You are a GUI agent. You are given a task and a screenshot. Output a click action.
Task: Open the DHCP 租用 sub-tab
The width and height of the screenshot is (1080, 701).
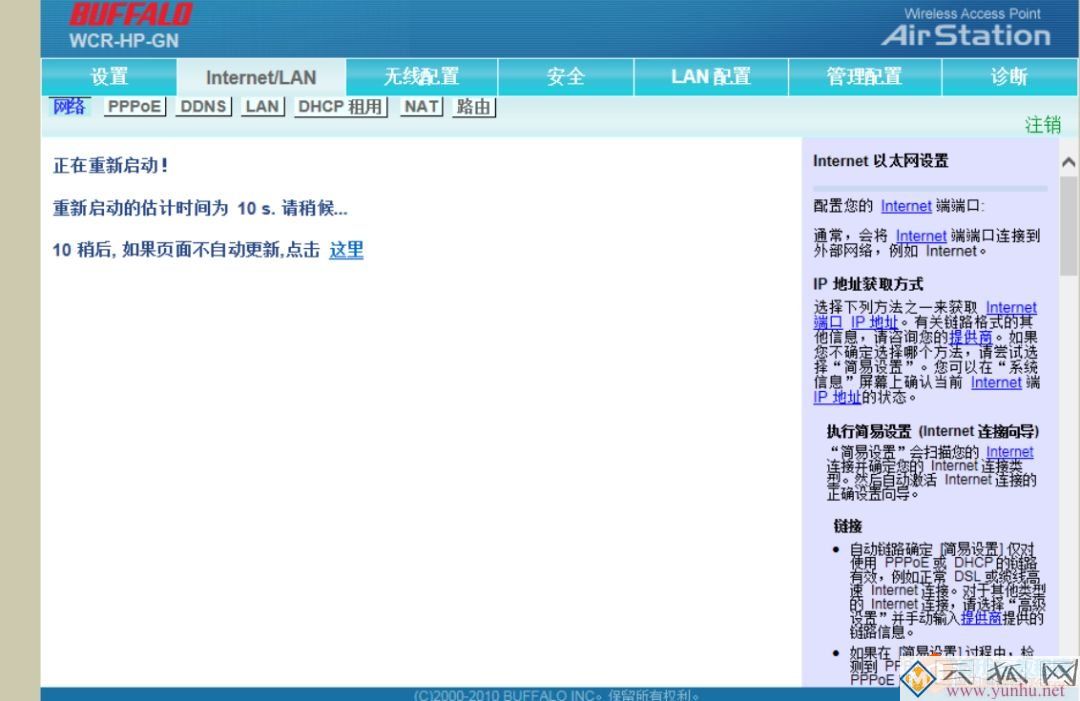(340, 106)
